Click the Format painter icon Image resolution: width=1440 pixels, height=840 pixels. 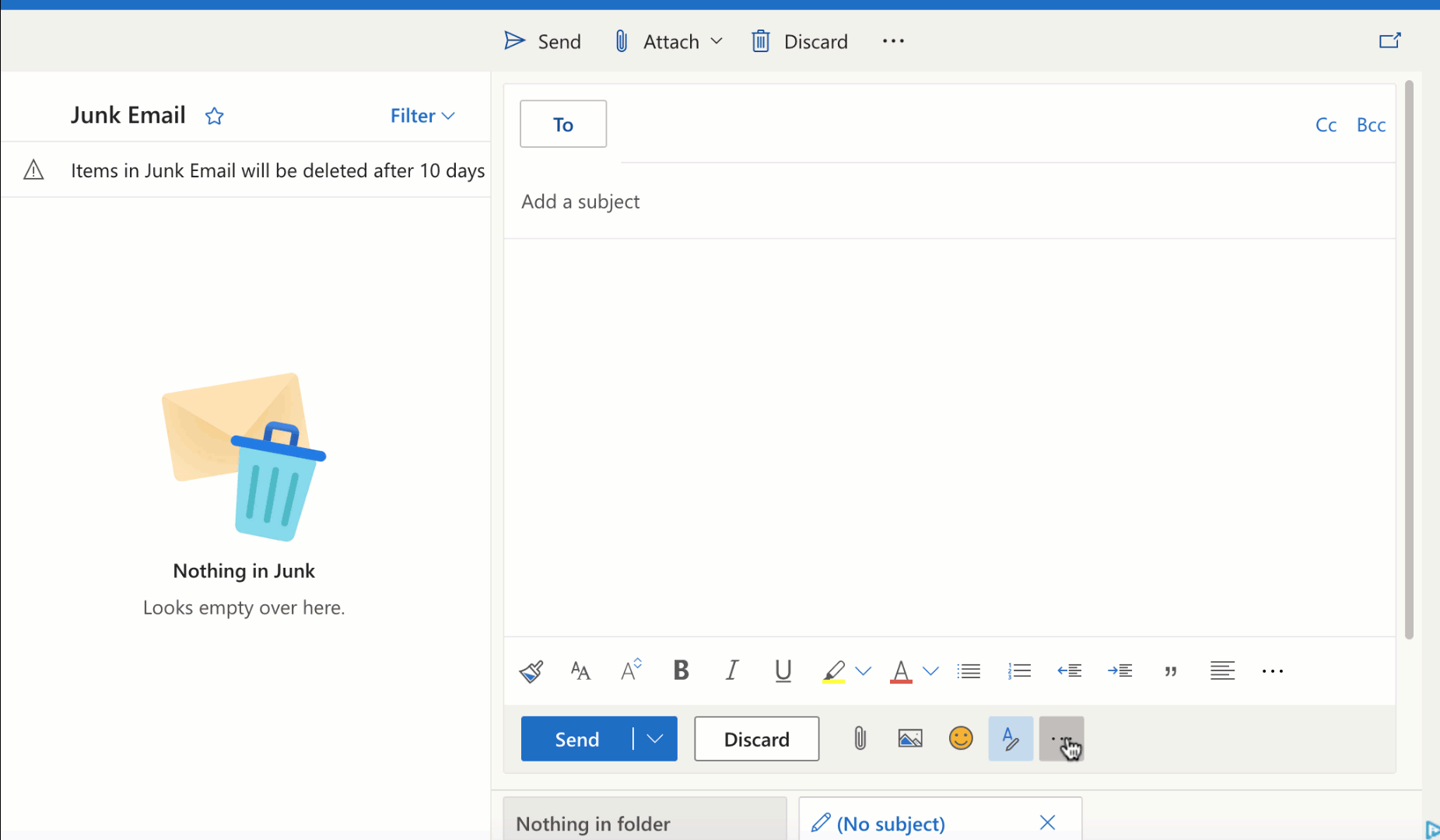(x=531, y=670)
